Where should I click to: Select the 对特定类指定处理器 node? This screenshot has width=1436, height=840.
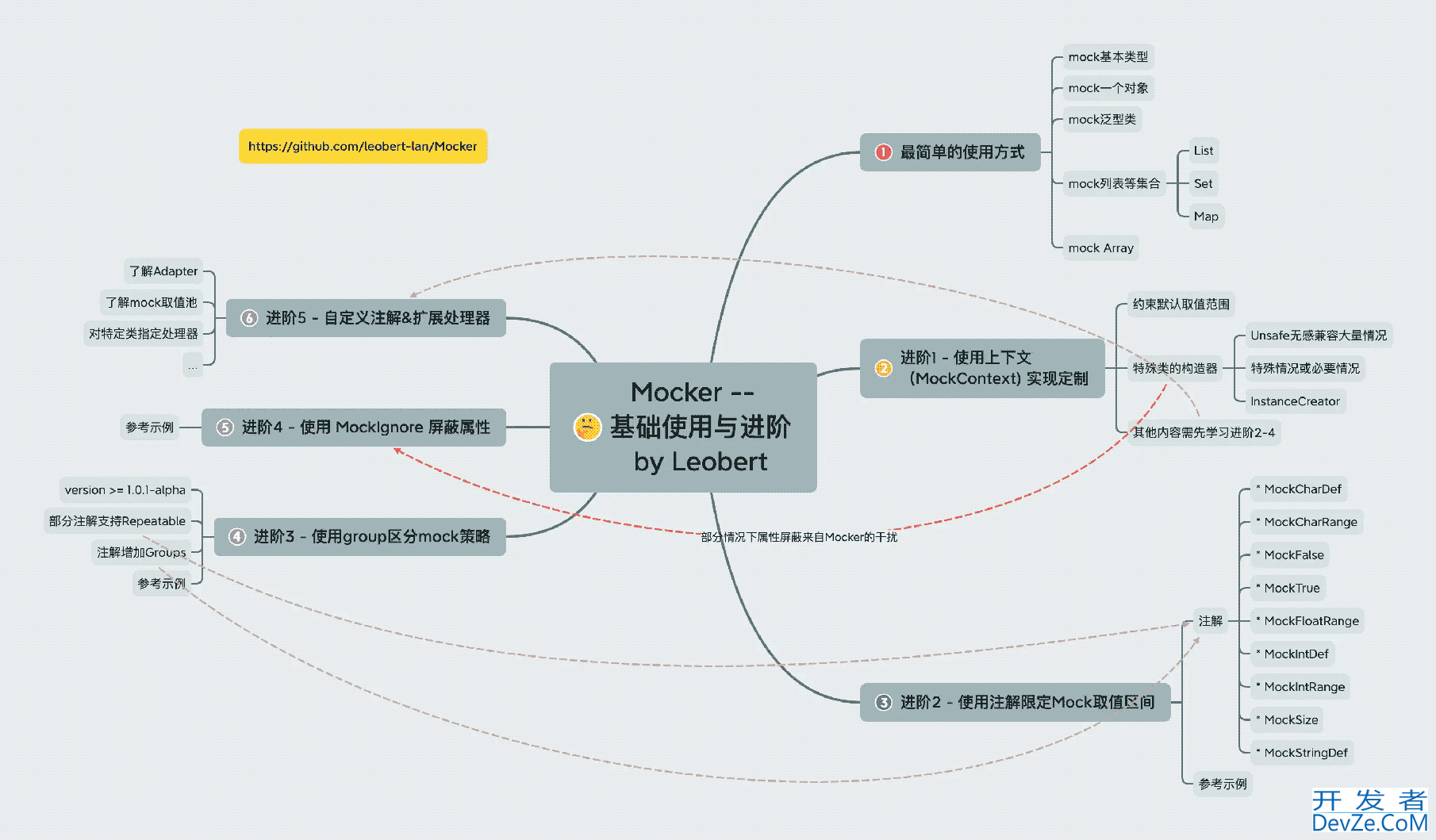(x=144, y=334)
